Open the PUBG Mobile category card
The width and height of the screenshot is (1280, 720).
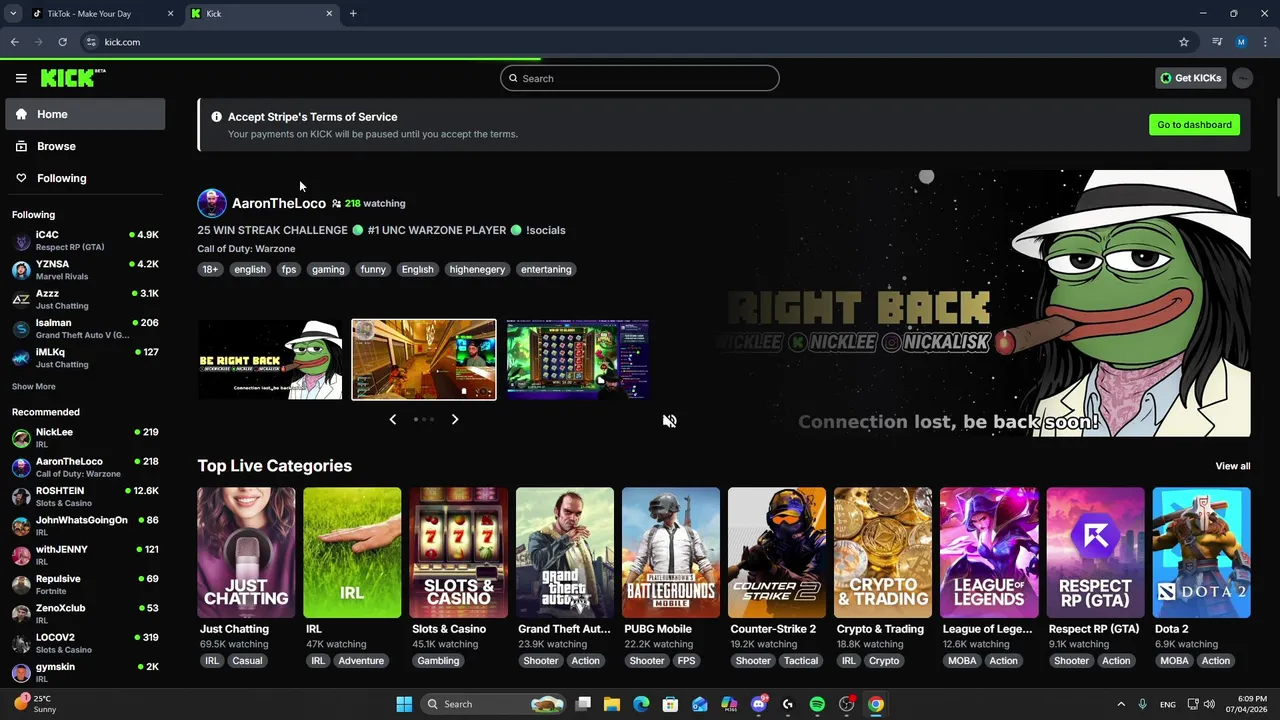(671, 553)
